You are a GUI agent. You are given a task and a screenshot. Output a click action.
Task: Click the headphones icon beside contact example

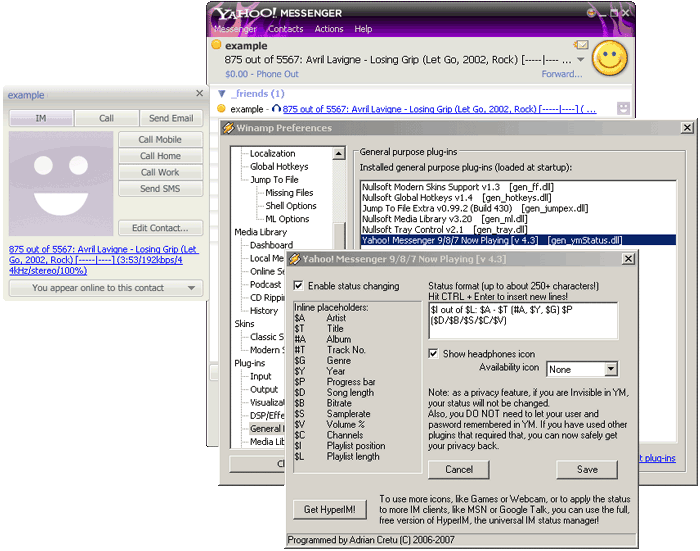(x=276, y=108)
